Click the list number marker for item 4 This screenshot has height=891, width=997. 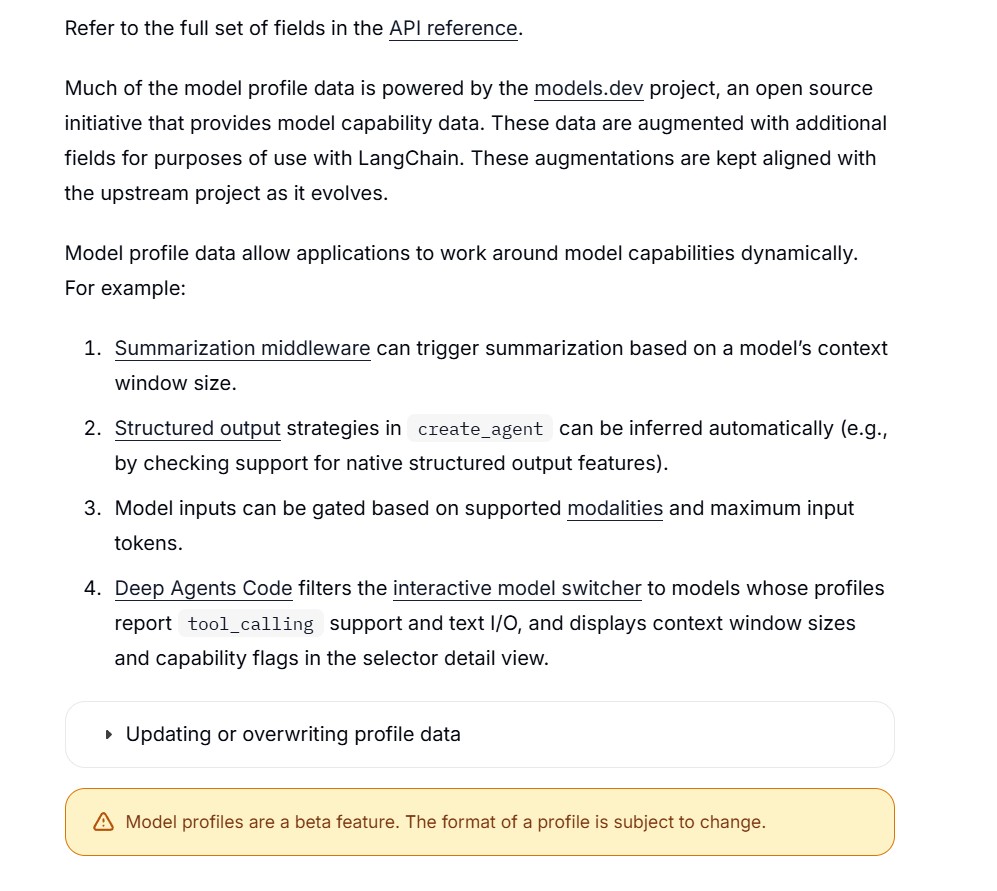pos(93,589)
